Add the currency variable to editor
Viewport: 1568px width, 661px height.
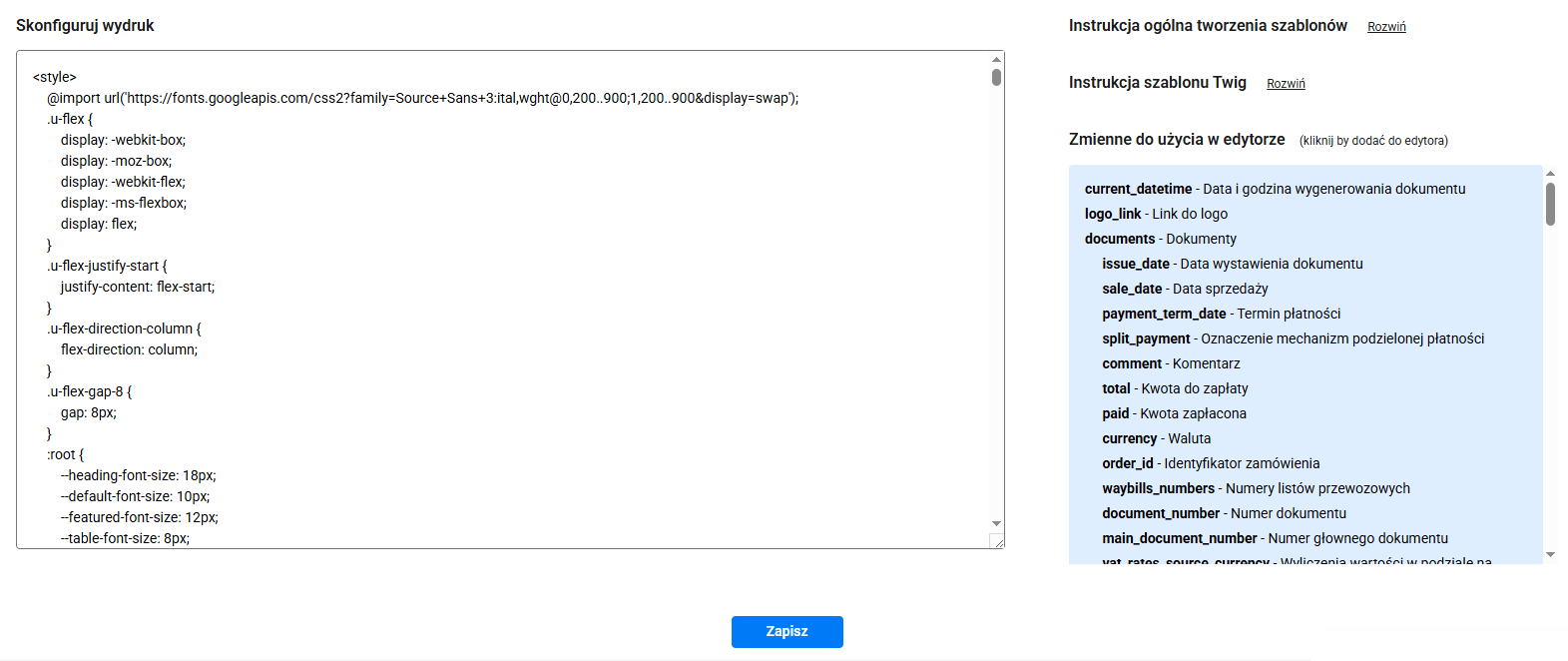[x=1129, y=438]
